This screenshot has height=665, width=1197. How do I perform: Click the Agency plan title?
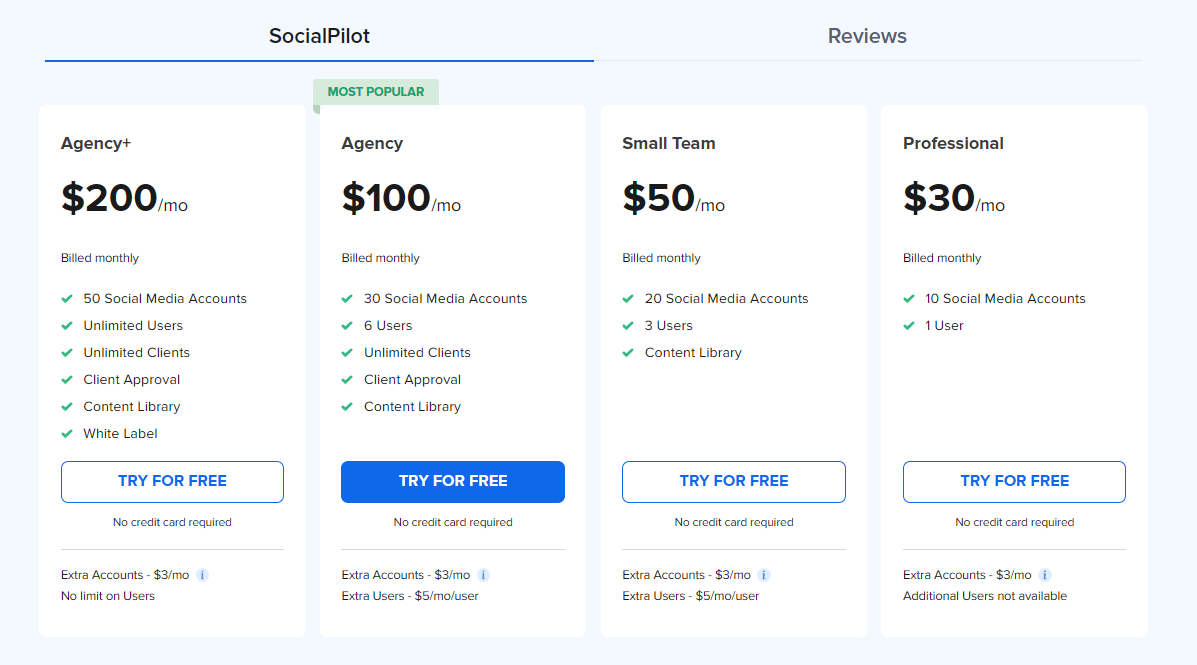[x=372, y=144]
